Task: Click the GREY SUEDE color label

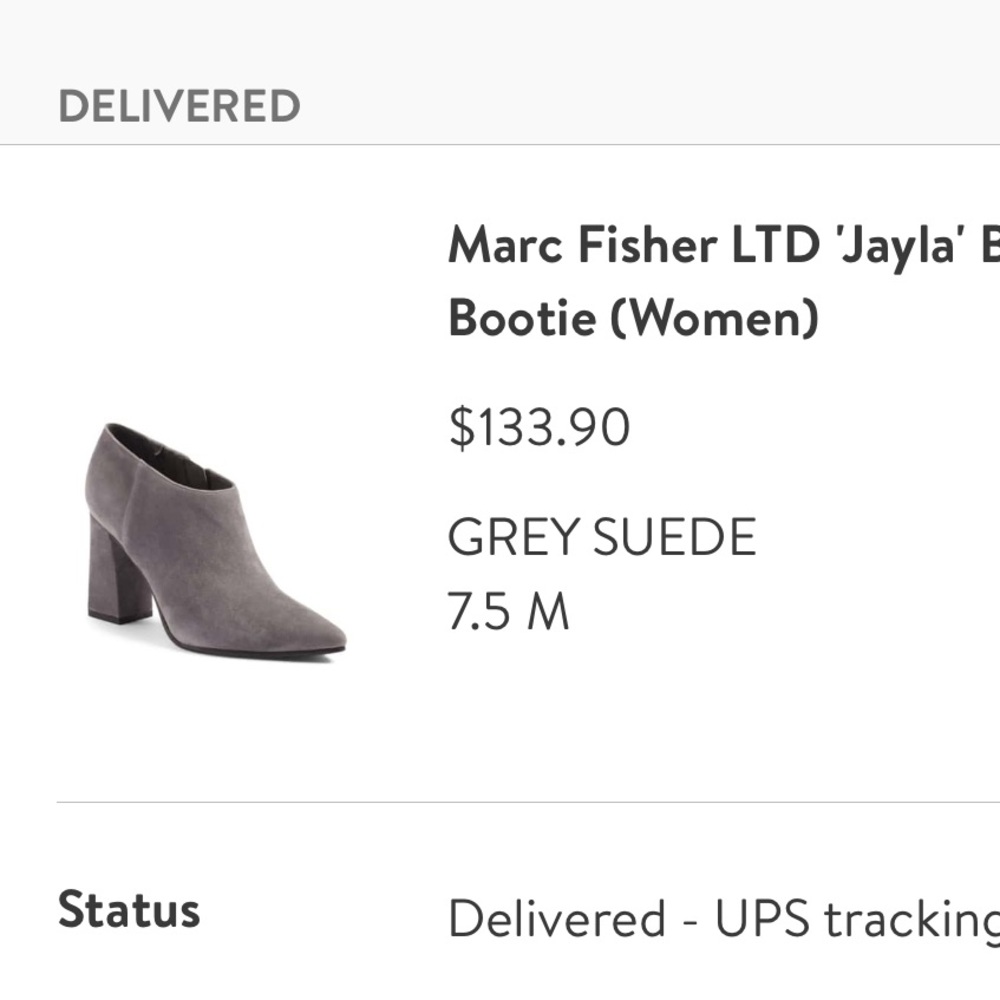Action: pos(603,536)
